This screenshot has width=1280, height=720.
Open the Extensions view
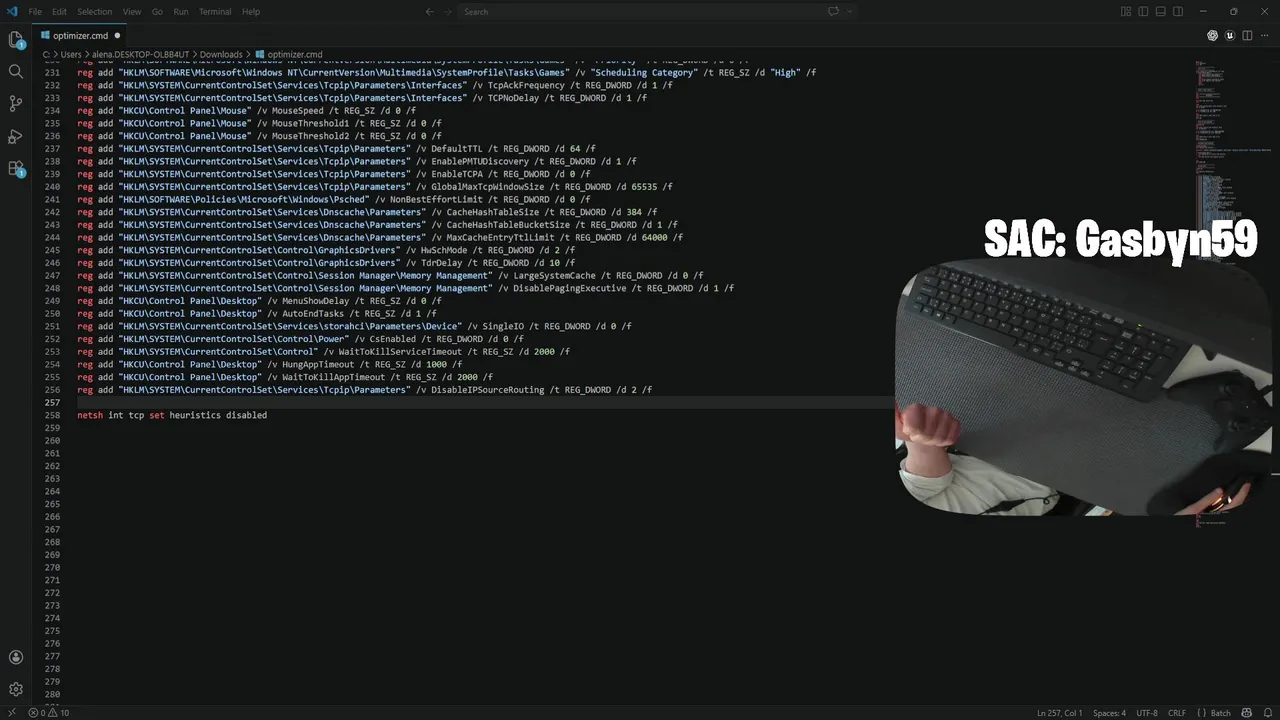pos(16,168)
